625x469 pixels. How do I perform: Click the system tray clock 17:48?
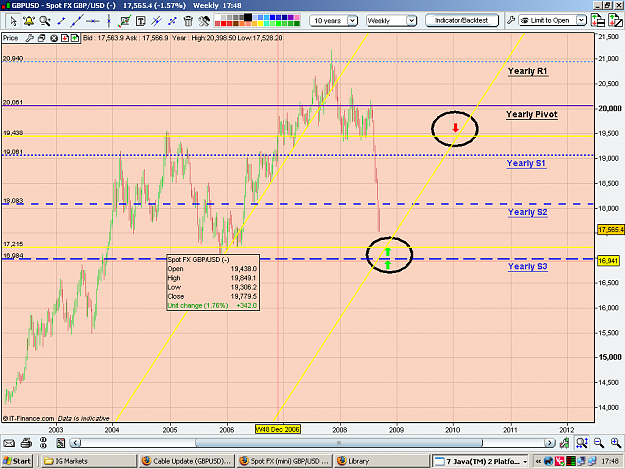click(609, 461)
